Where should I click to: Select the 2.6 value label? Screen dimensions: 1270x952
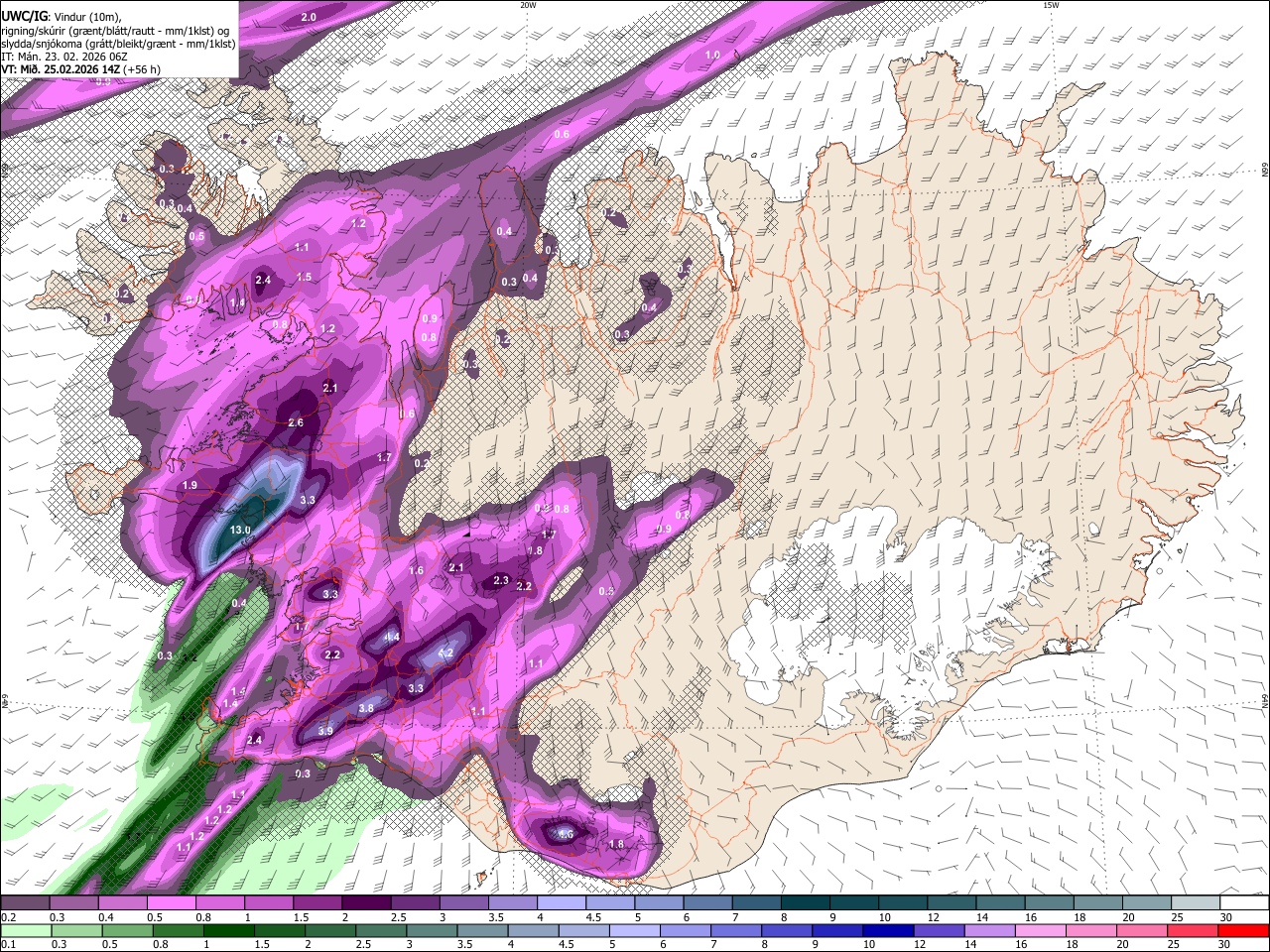pos(296,423)
